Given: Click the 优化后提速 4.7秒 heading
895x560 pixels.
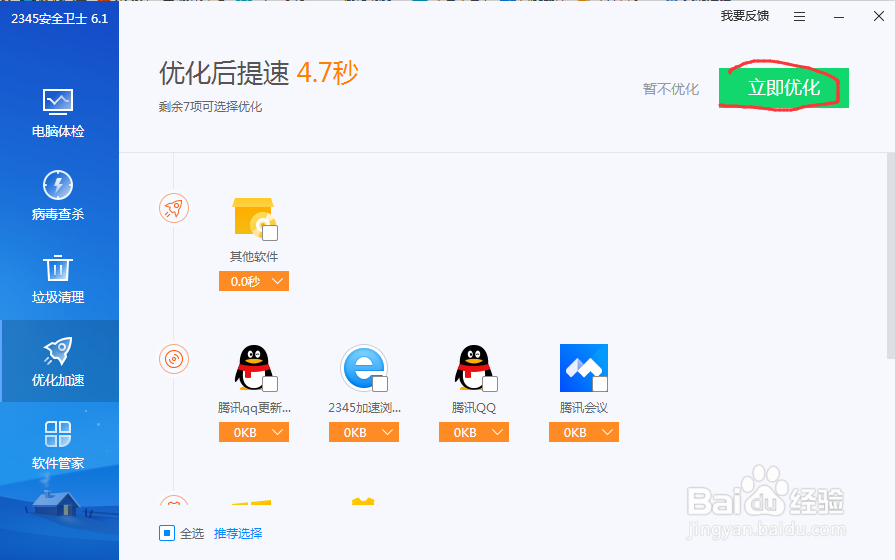Looking at the screenshot, I should (259, 73).
